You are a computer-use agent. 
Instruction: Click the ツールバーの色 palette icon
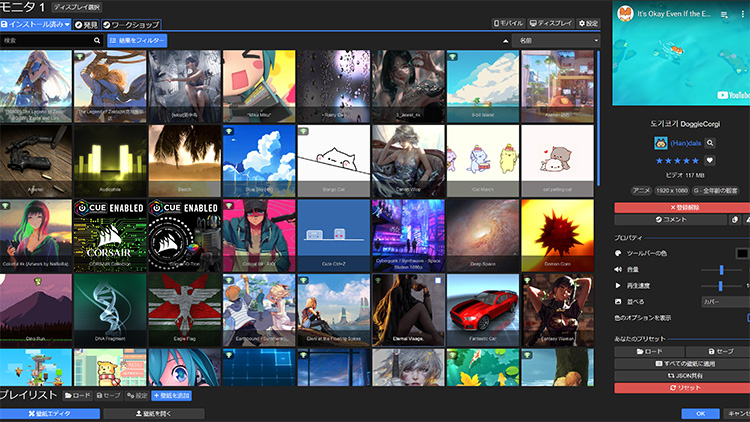click(618, 253)
